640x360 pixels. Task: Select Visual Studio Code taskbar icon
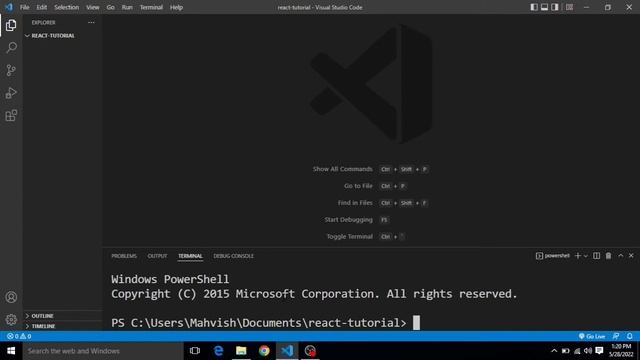[x=287, y=351]
